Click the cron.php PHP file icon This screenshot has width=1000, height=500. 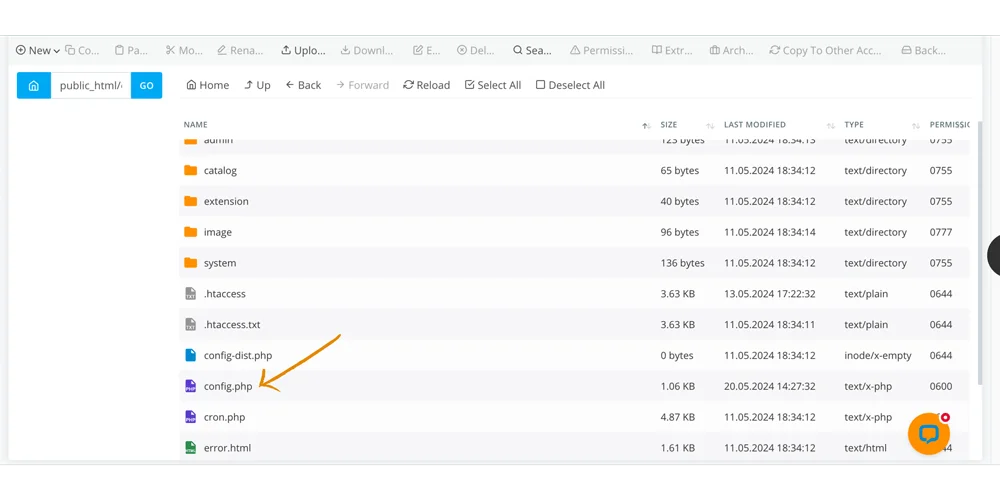click(190, 416)
